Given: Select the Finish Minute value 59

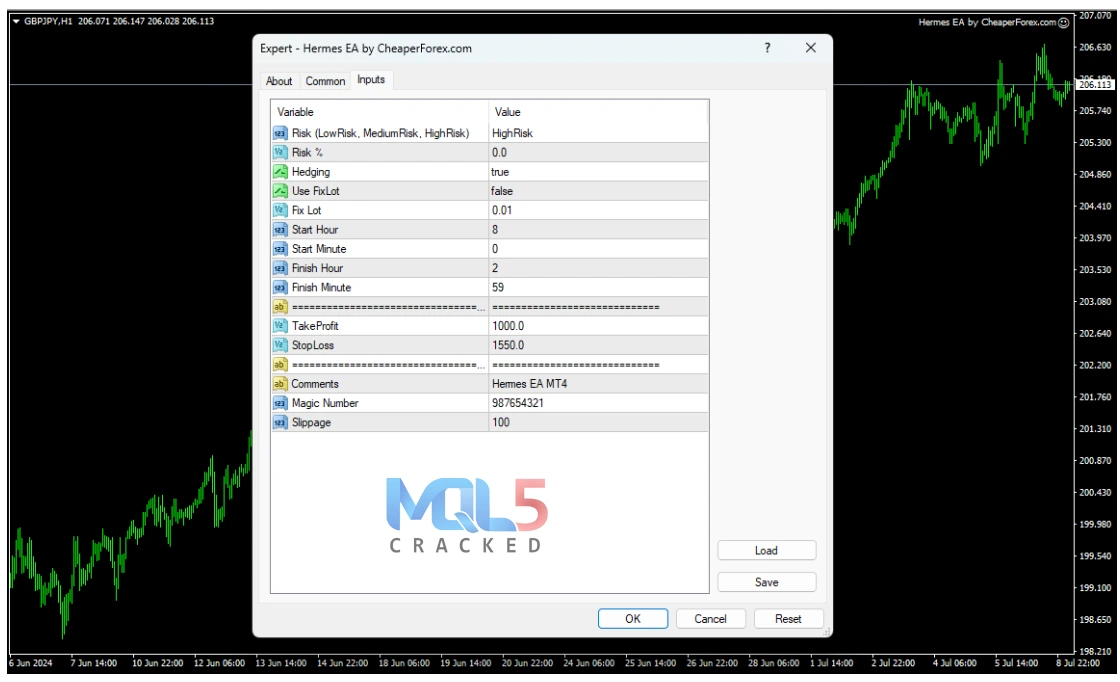Looking at the screenshot, I should 599,288.
